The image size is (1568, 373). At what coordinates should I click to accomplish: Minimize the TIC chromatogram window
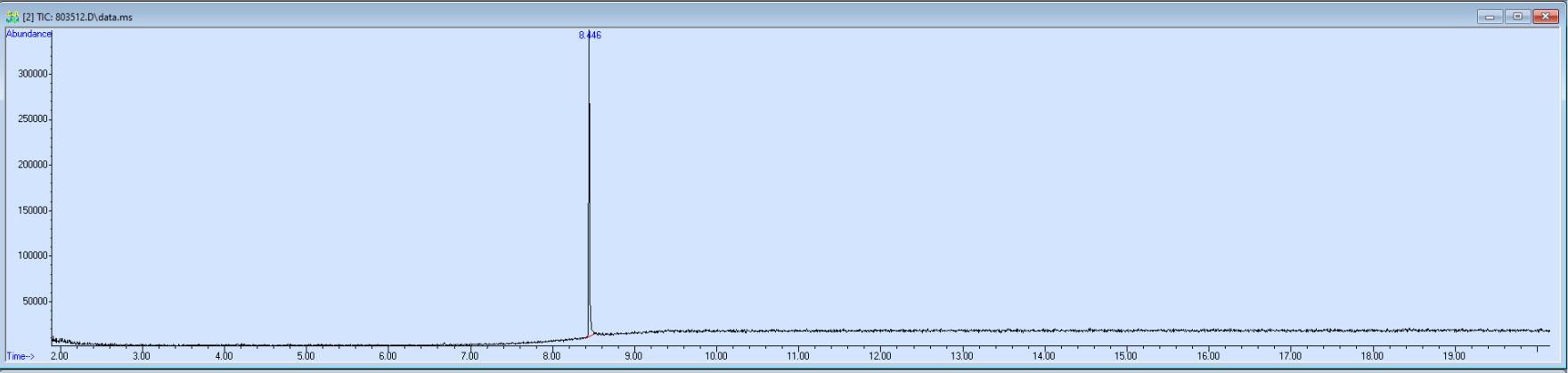[x=1490, y=17]
